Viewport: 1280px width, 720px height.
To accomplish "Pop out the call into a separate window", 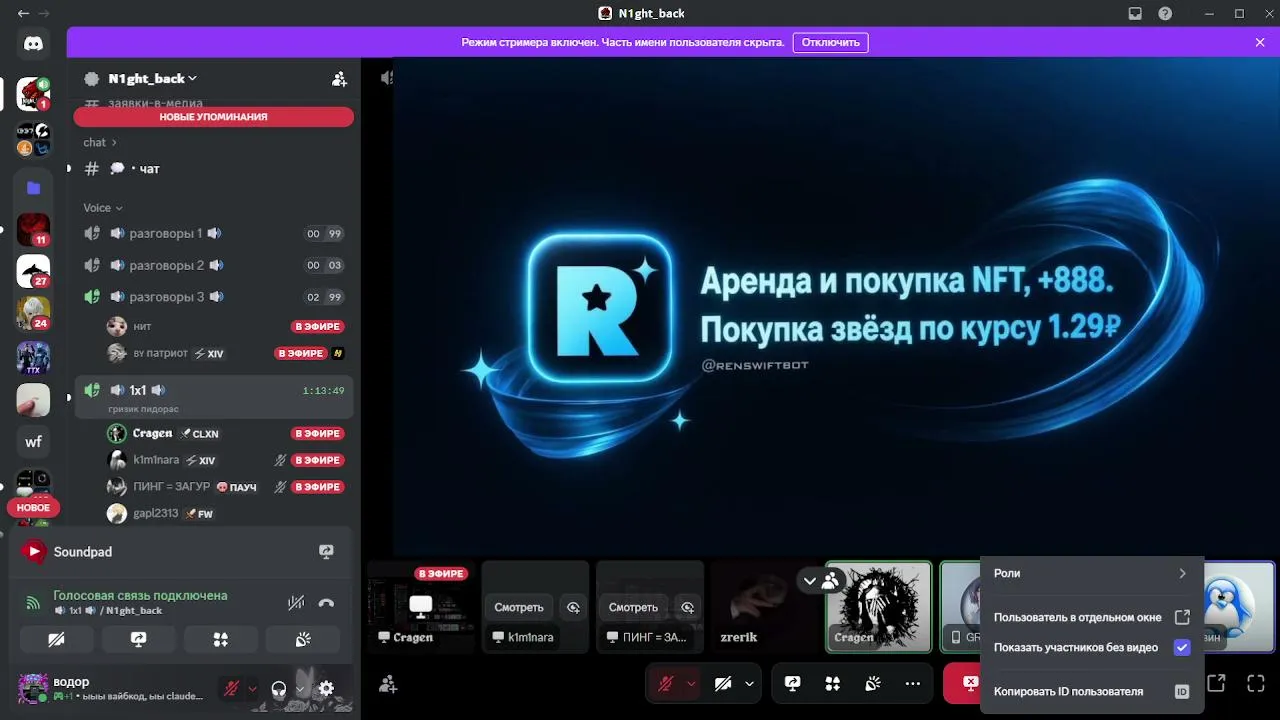I will tap(1216, 684).
